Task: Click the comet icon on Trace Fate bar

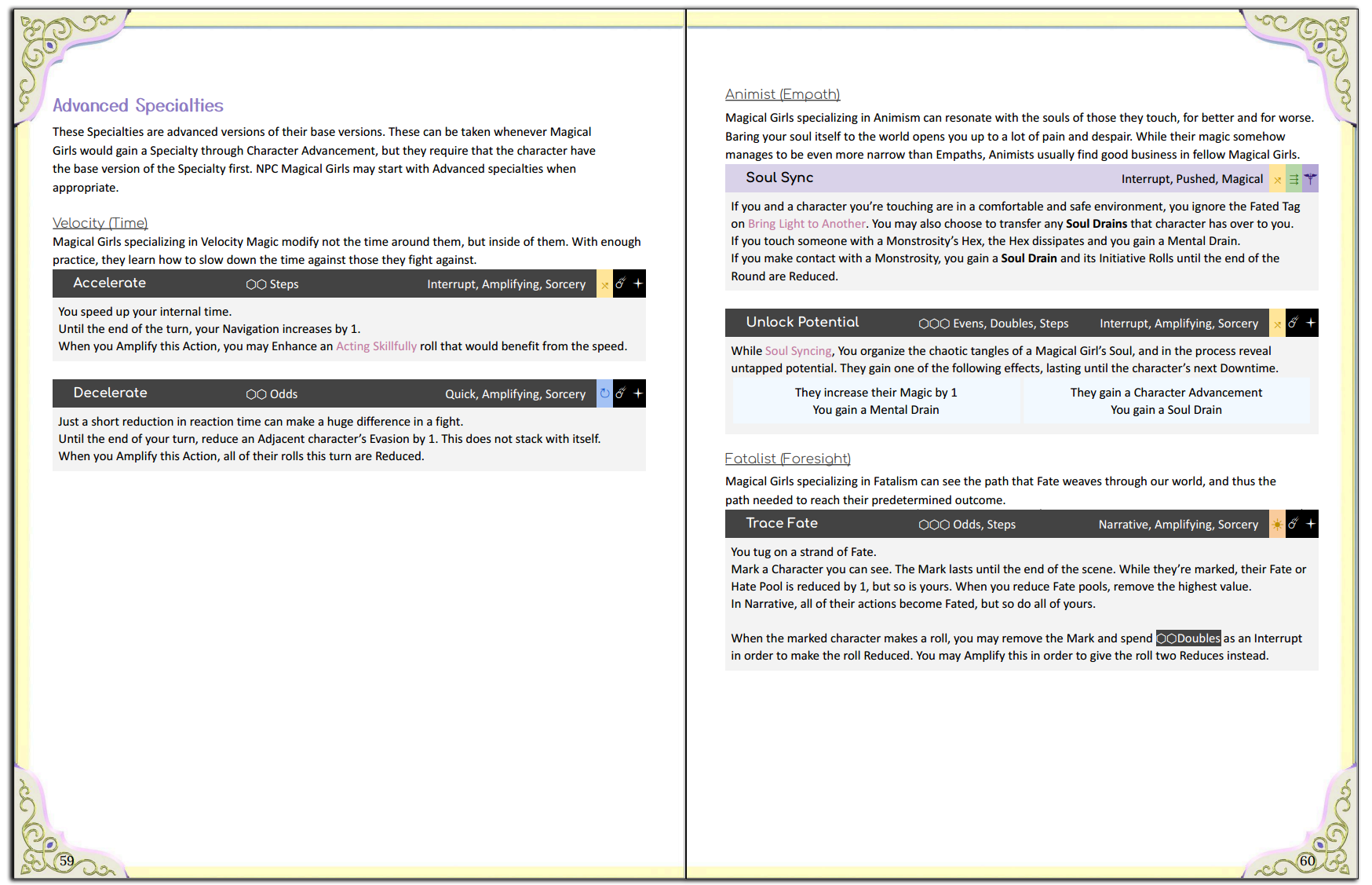Action: pos(1294,525)
